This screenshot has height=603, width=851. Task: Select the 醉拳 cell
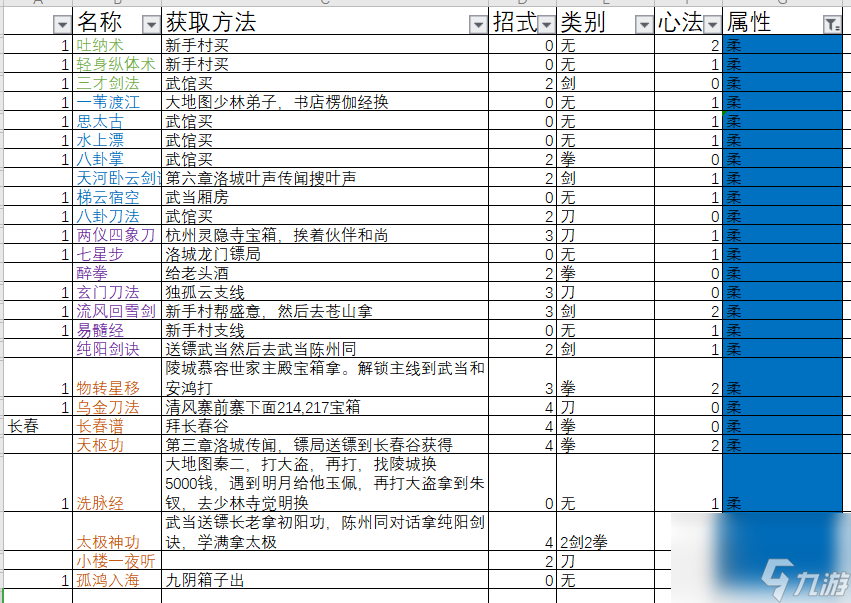117,273
